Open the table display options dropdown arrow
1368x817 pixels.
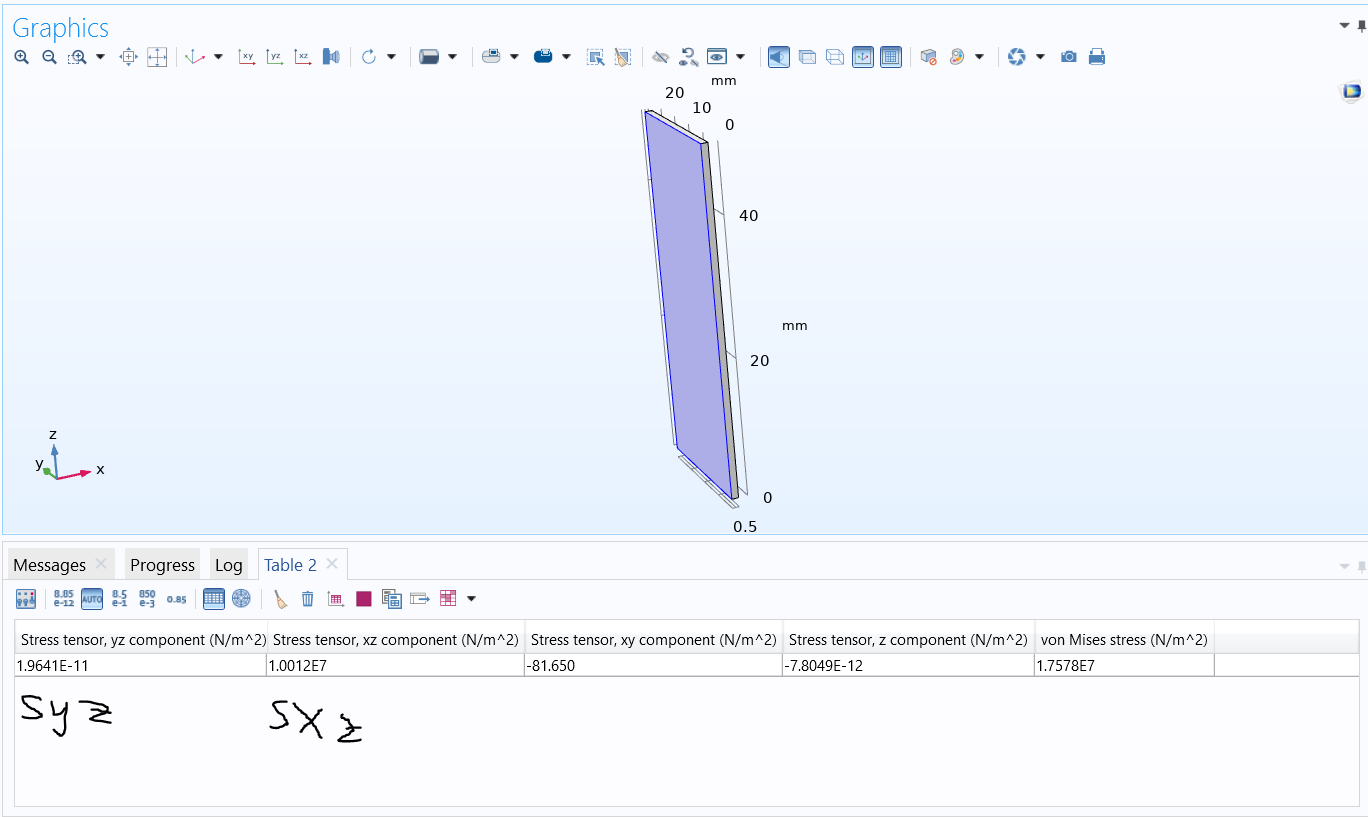click(471, 599)
